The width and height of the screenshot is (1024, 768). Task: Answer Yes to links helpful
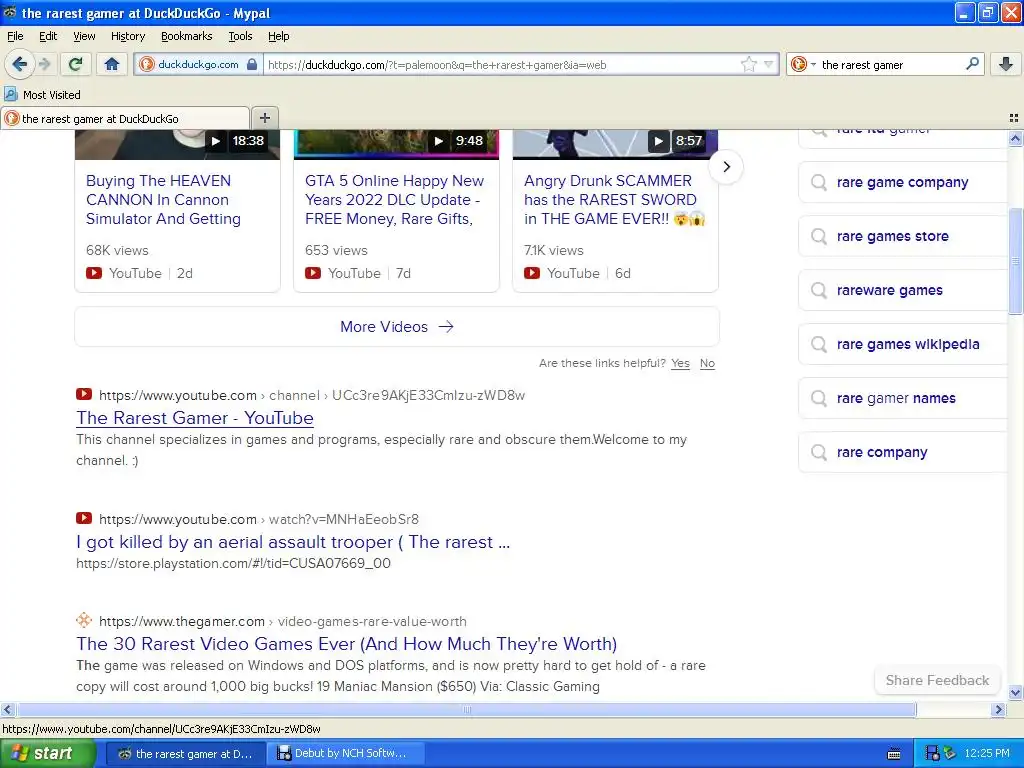point(680,363)
